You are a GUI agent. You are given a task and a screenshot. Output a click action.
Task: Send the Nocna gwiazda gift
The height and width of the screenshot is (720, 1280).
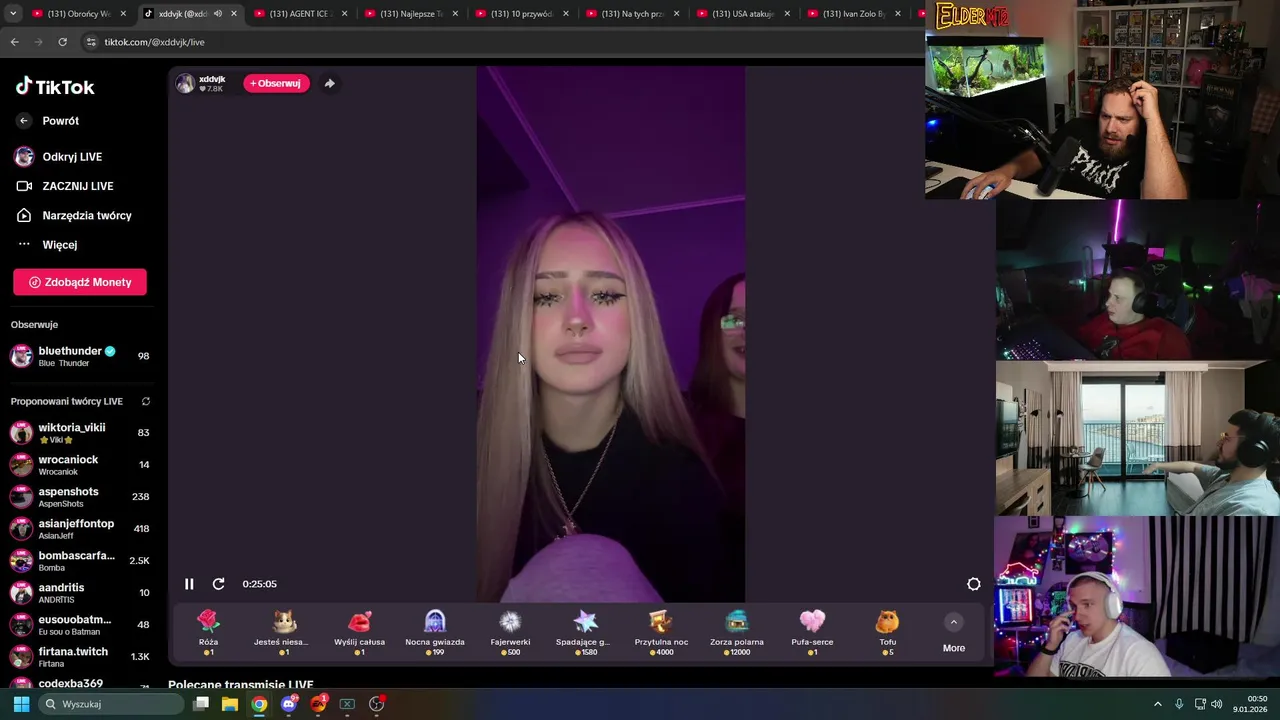(x=435, y=633)
